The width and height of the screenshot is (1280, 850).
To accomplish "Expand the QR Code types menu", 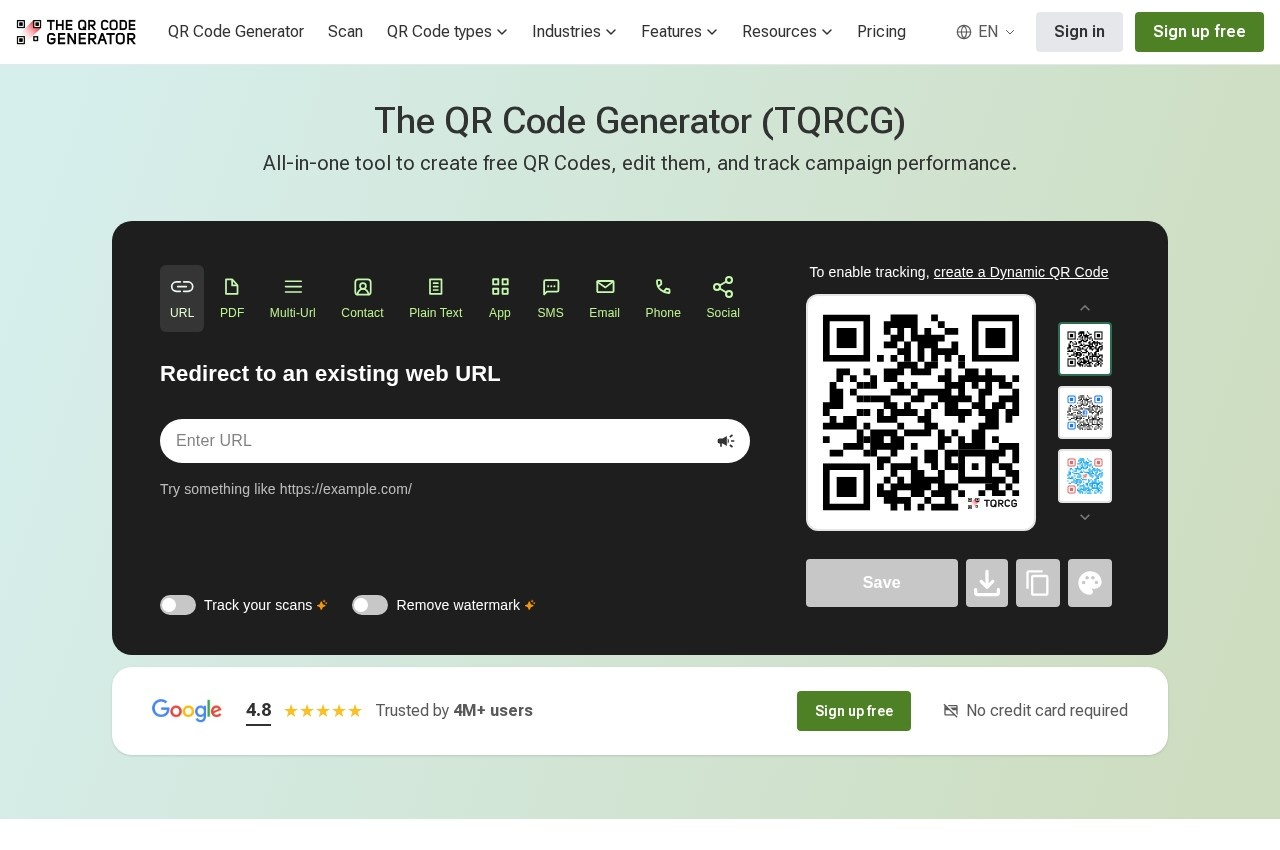I will (x=447, y=32).
